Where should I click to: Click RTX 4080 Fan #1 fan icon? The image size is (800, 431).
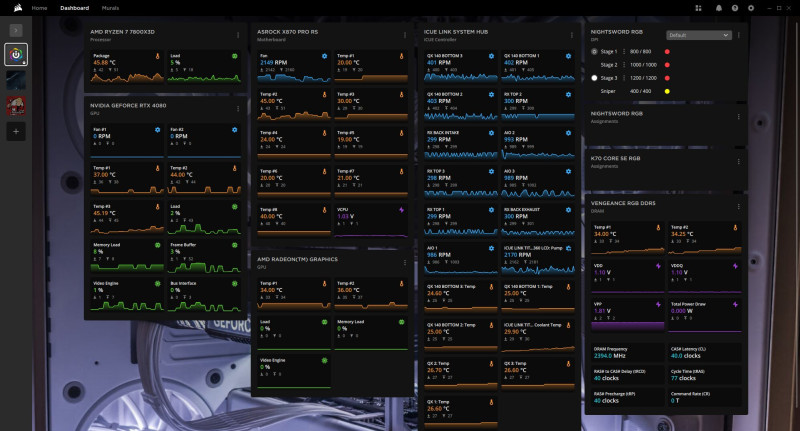[157, 130]
